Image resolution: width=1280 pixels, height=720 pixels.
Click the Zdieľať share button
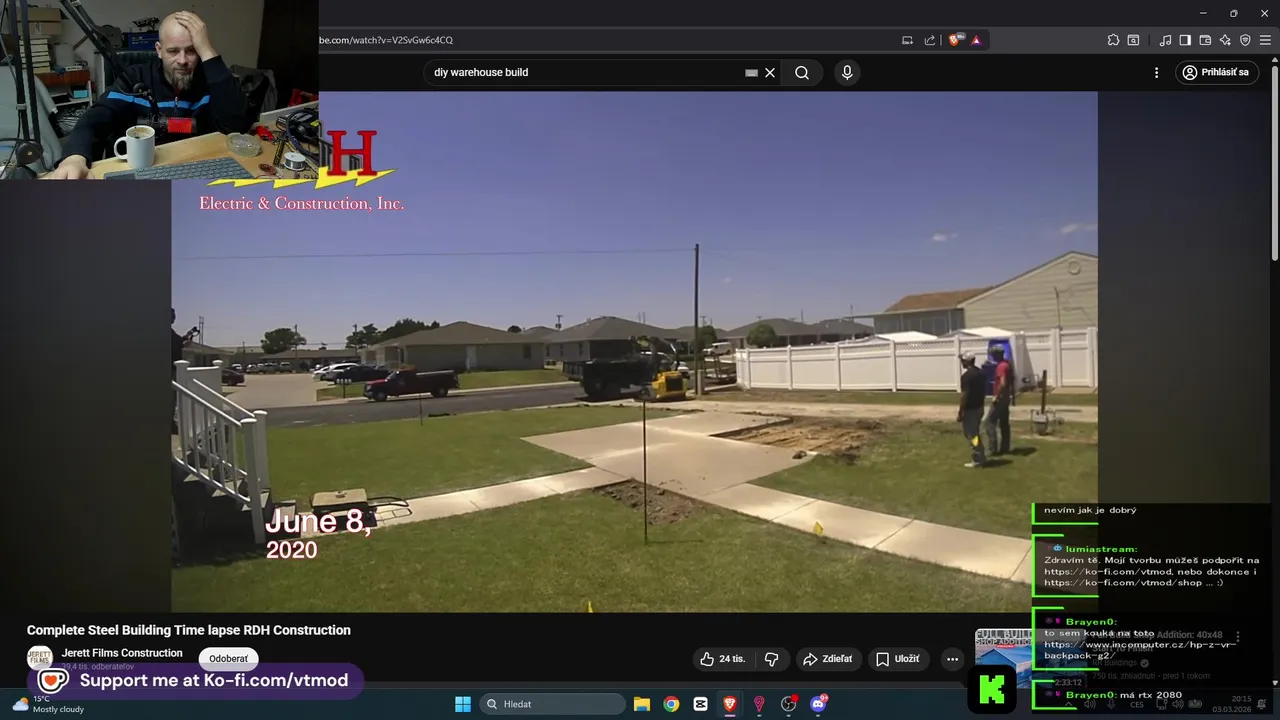[x=828, y=659]
